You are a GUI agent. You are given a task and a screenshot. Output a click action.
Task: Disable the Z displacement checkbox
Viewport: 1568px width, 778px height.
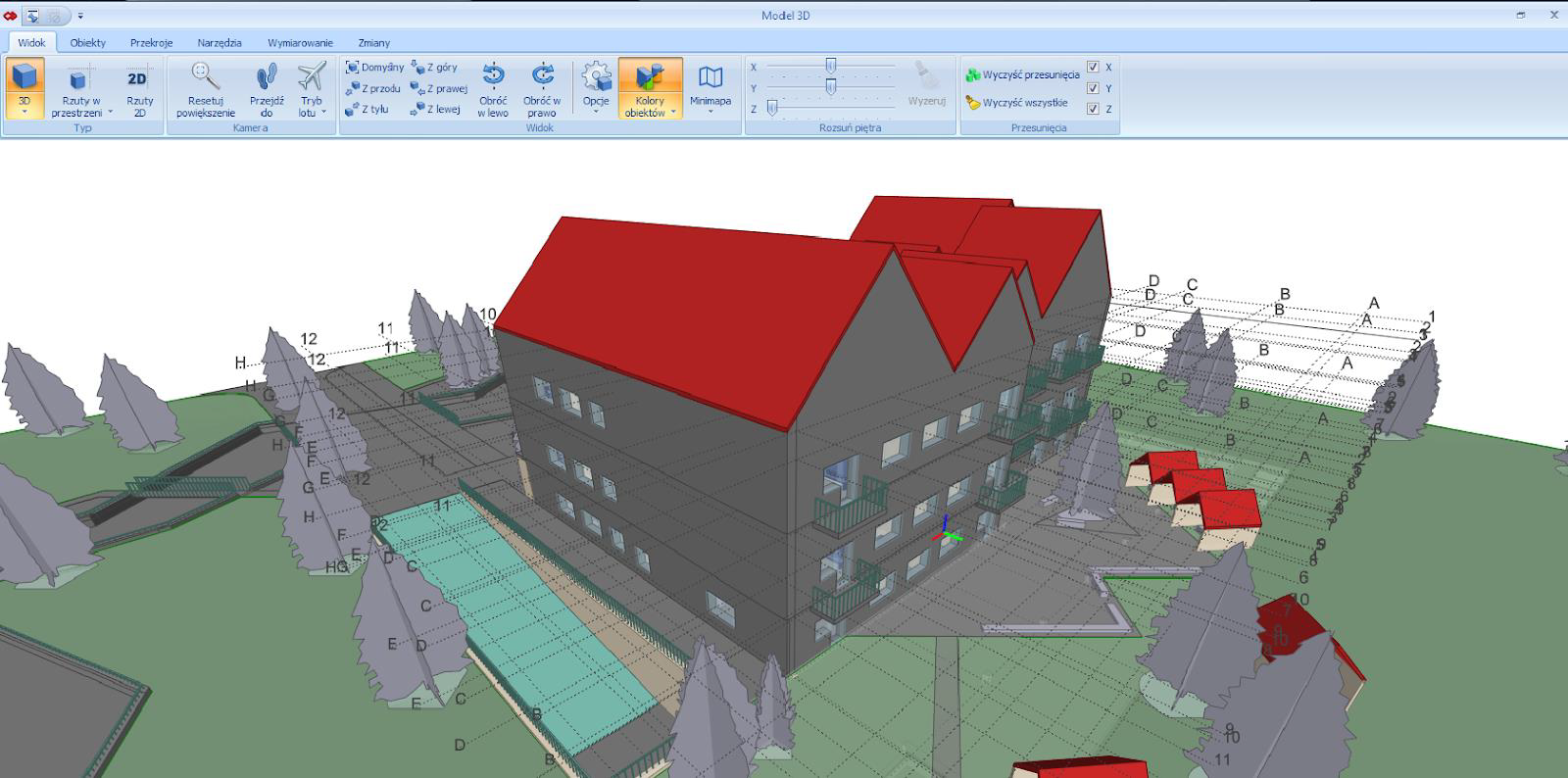[x=1093, y=109]
